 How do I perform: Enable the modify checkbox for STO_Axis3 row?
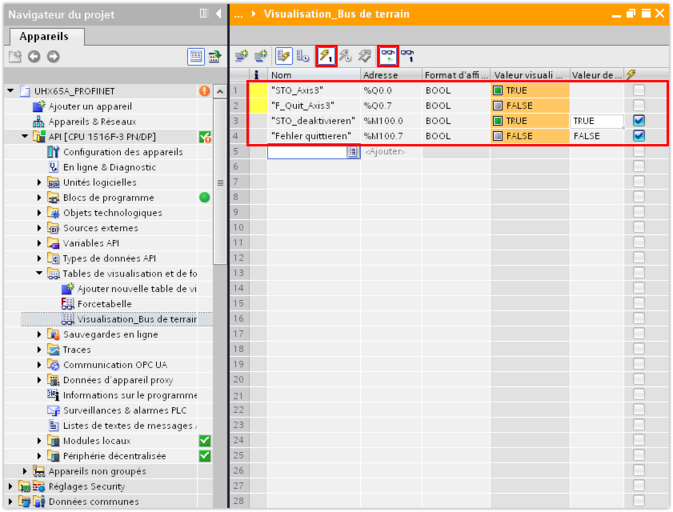click(x=639, y=90)
